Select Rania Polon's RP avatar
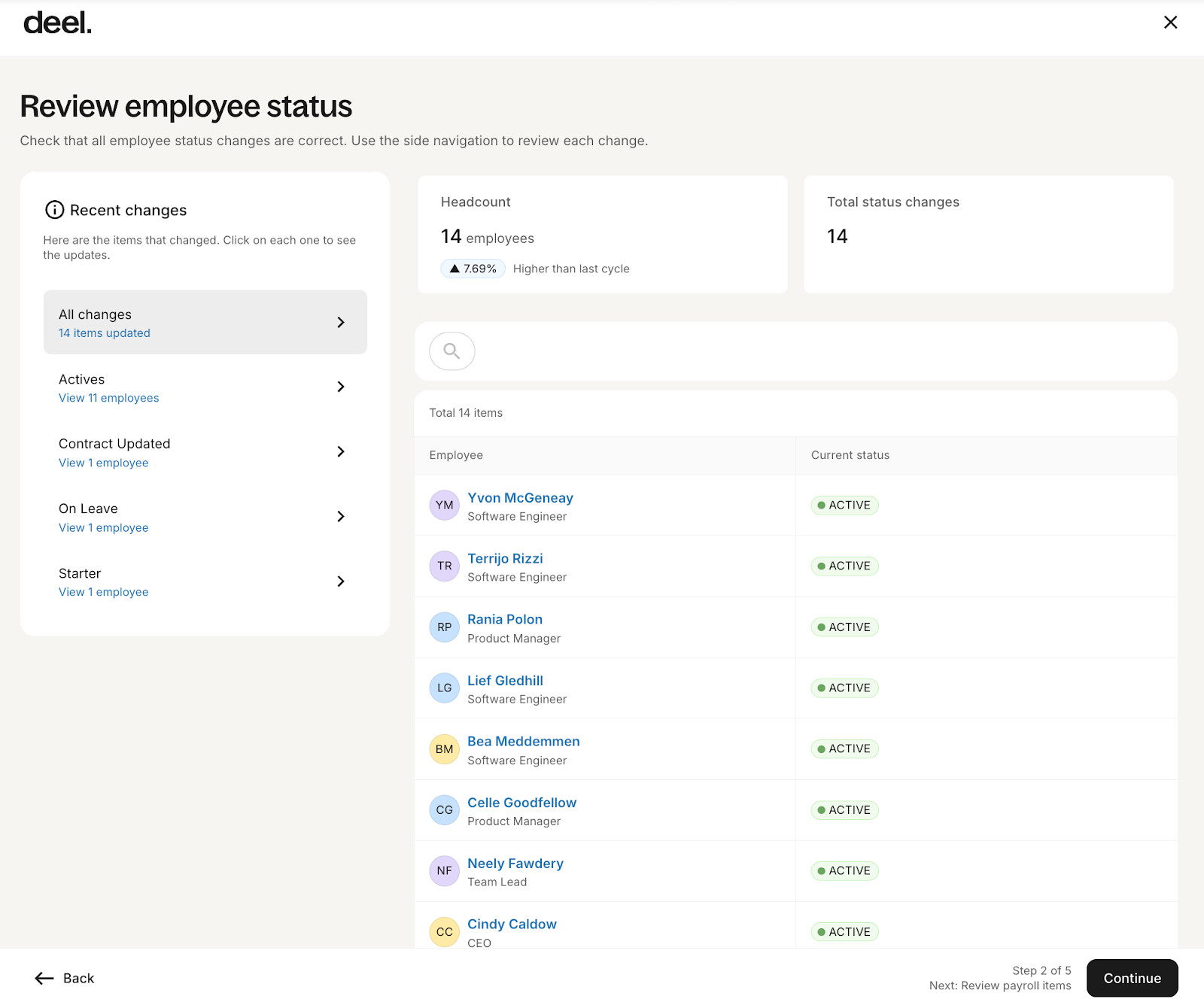Viewport: 1204px width, 1005px height. [444, 627]
